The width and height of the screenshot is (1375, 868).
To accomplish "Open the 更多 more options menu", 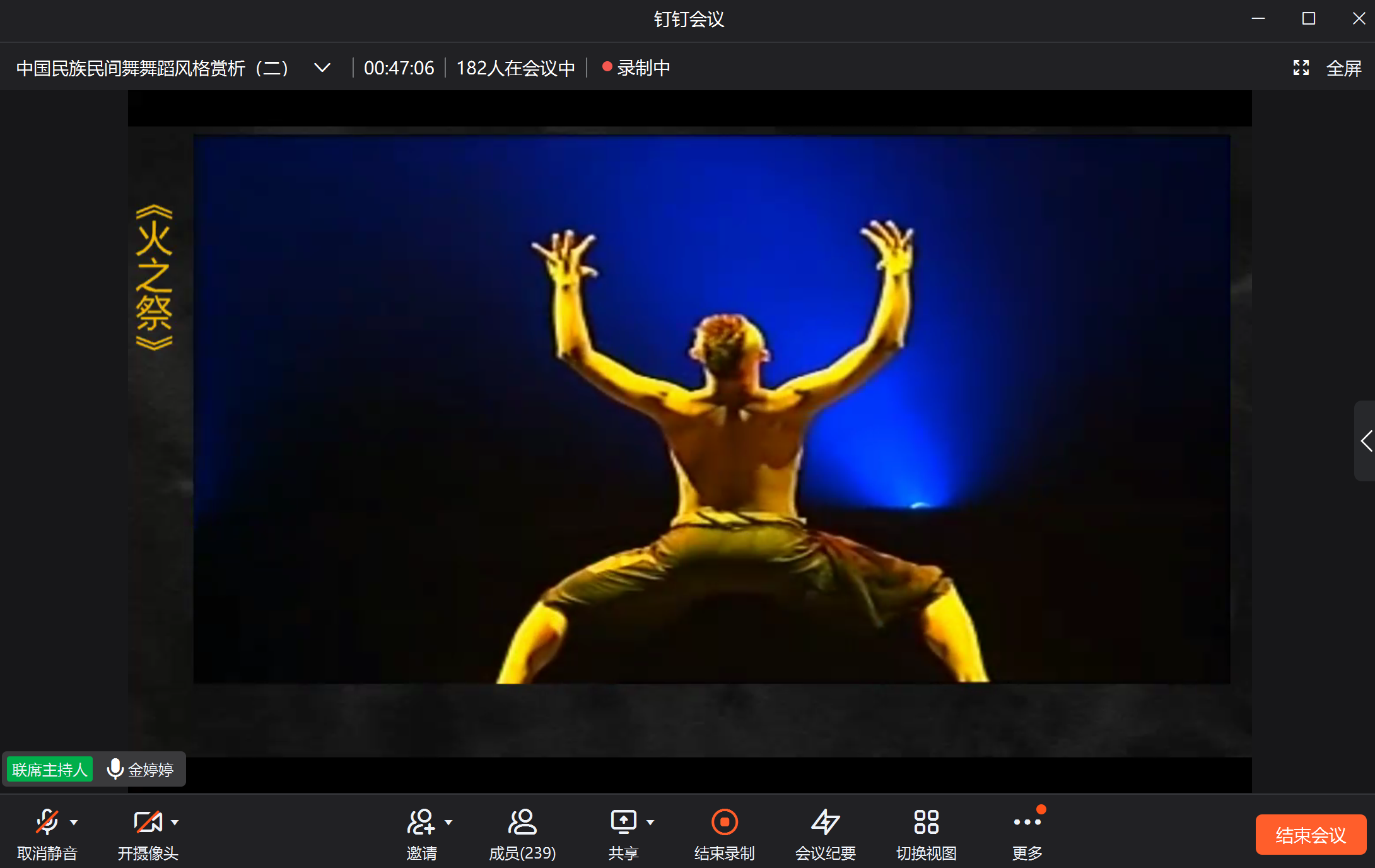I will 1027,834.
